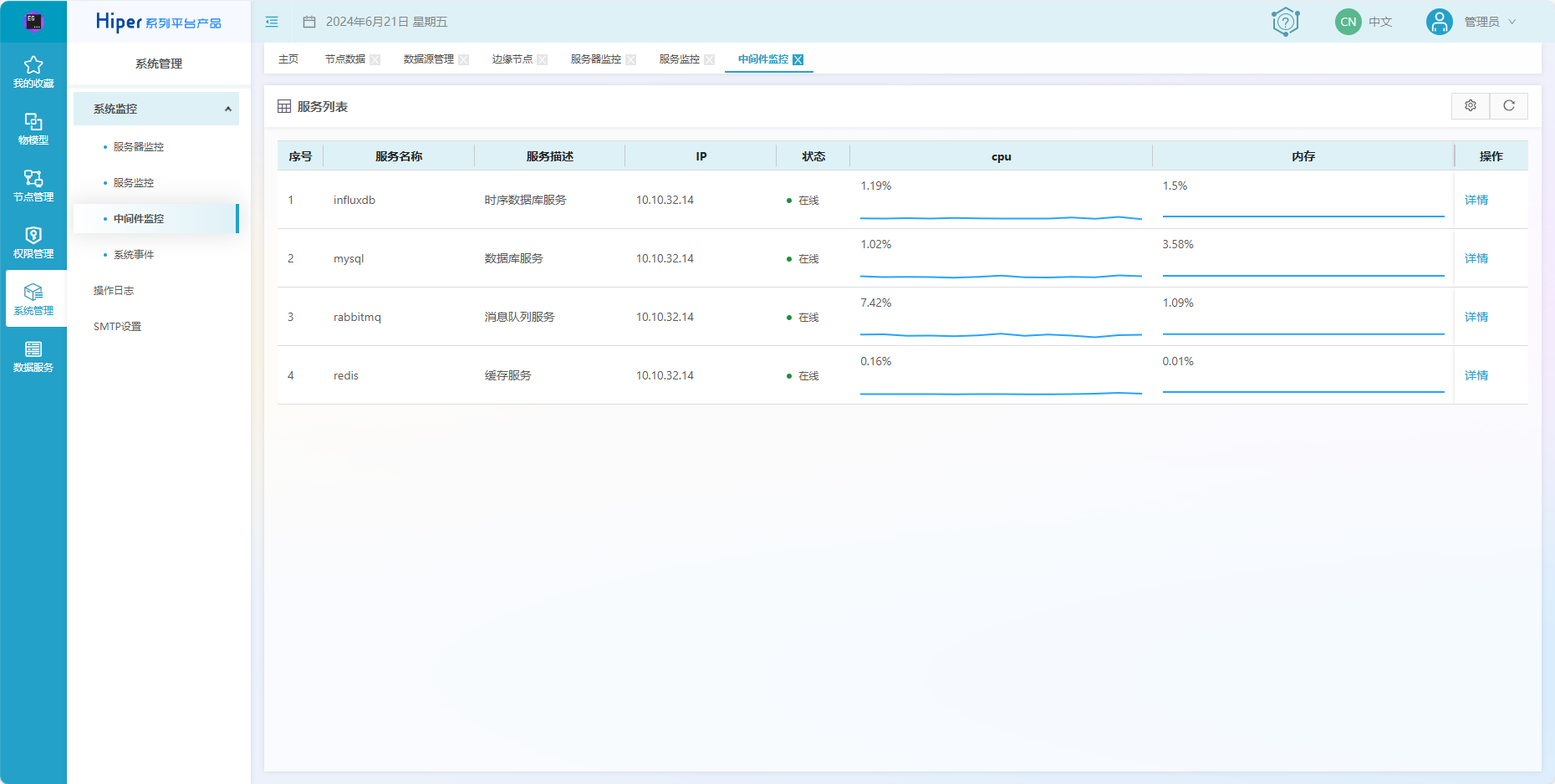This screenshot has height=784, width=1555.
Task: Switch to the 数据源管理 tab
Action: click(x=429, y=59)
